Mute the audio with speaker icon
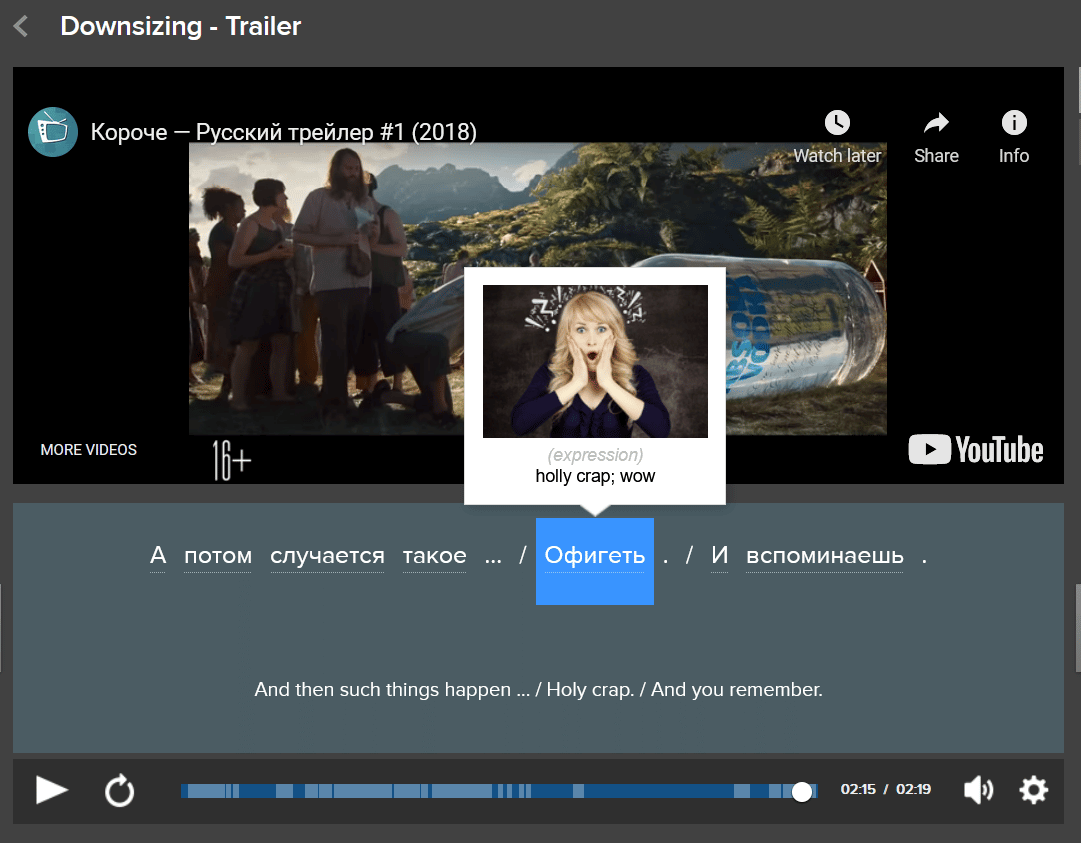This screenshot has width=1081, height=843. pos(978,791)
